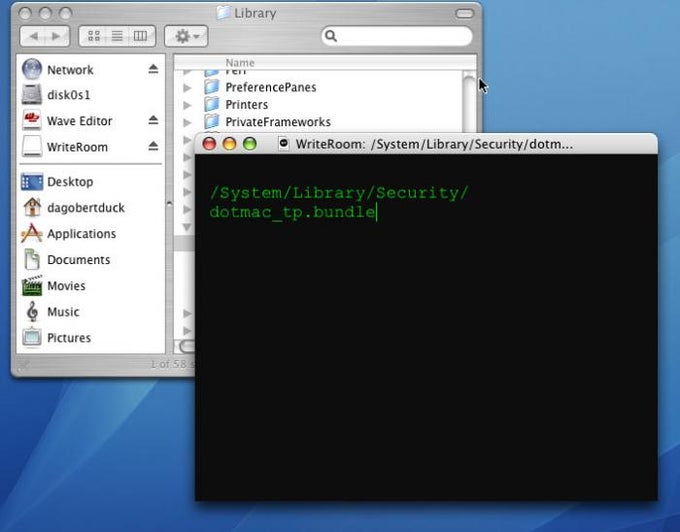Click the Finder search field
The width and height of the screenshot is (680, 532).
click(x=397, y=36)
